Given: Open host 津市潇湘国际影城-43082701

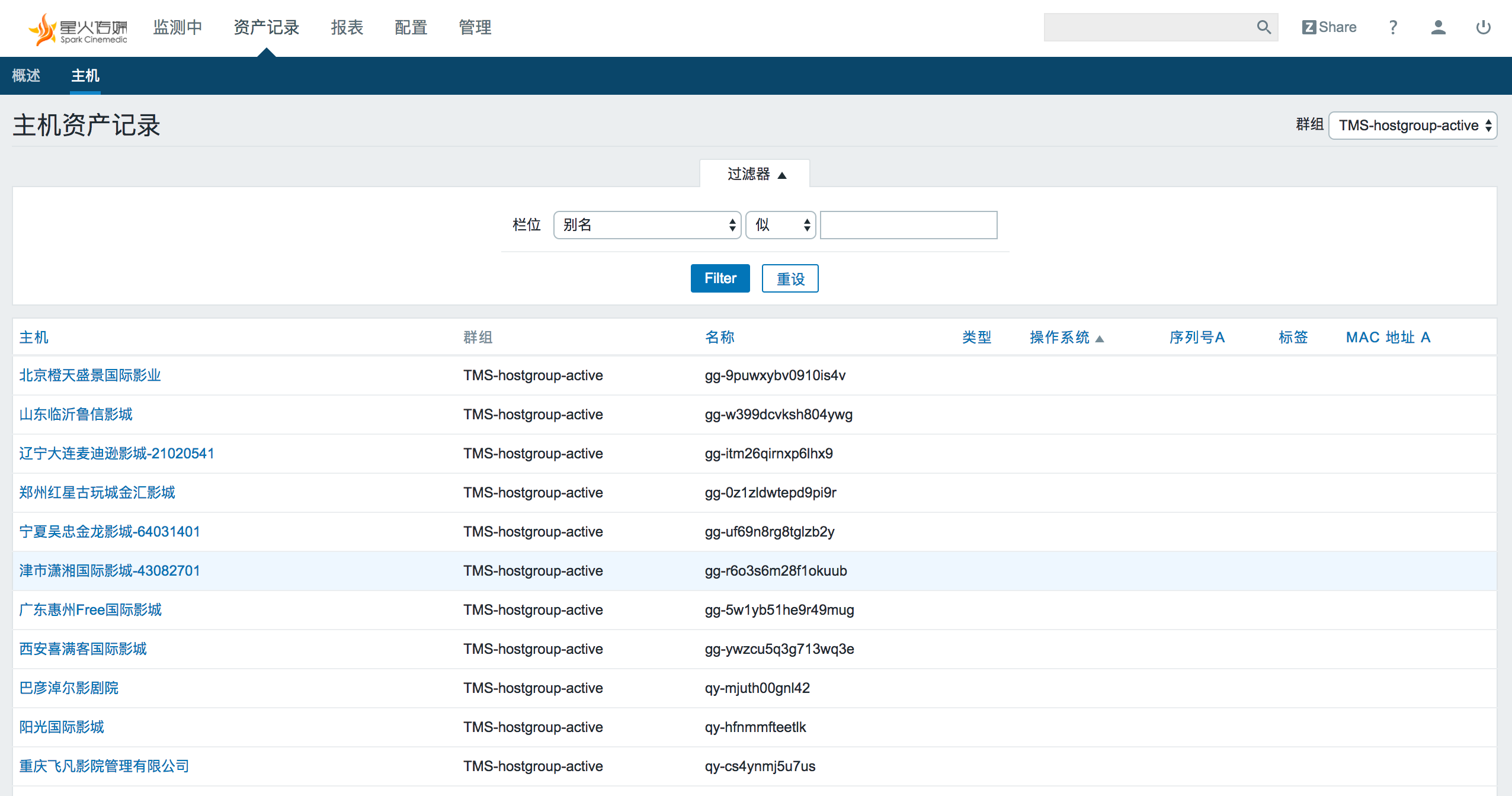Looking at the screenshot, I should tap(110, 571).
